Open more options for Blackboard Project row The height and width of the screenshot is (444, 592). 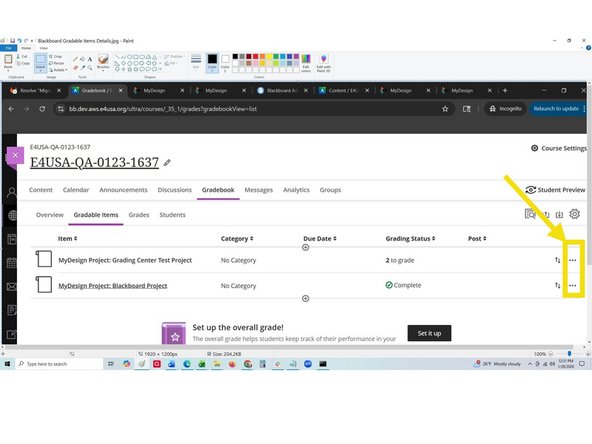(572, 285)
